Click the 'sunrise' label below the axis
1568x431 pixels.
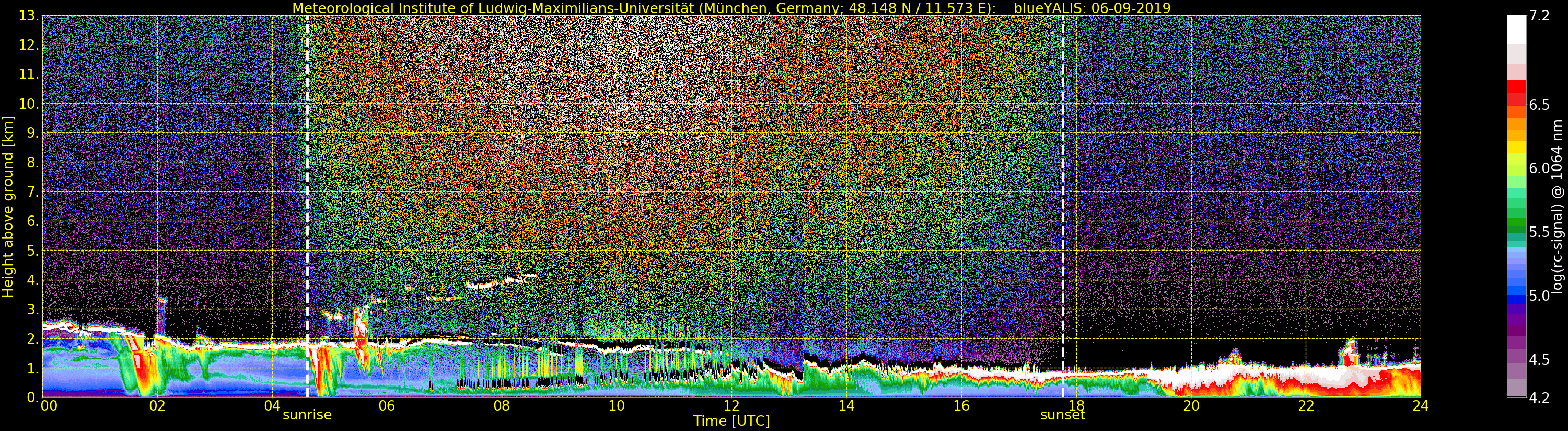click(x=307, y=415)
